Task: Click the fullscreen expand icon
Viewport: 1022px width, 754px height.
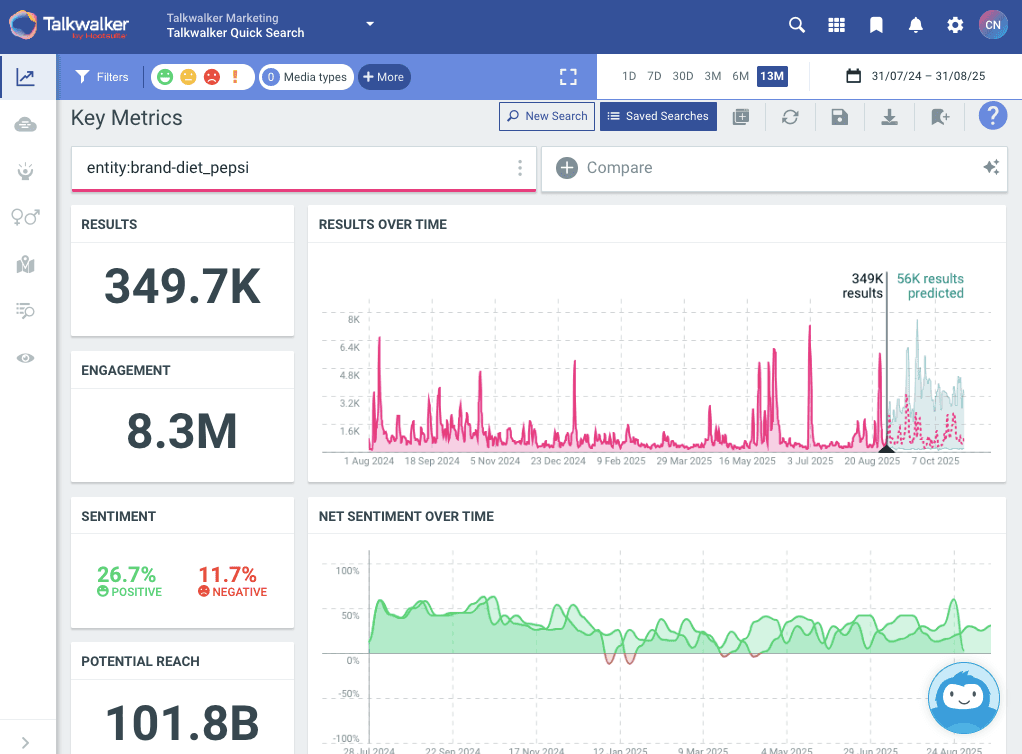Action: [569, 77]
